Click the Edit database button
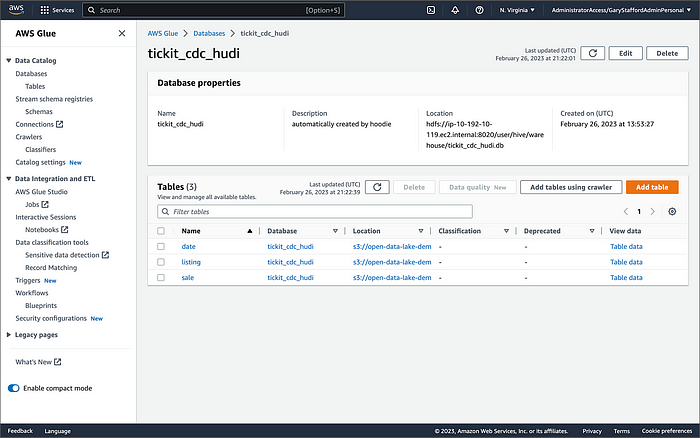Screen dimensions: 700x438 625,53
